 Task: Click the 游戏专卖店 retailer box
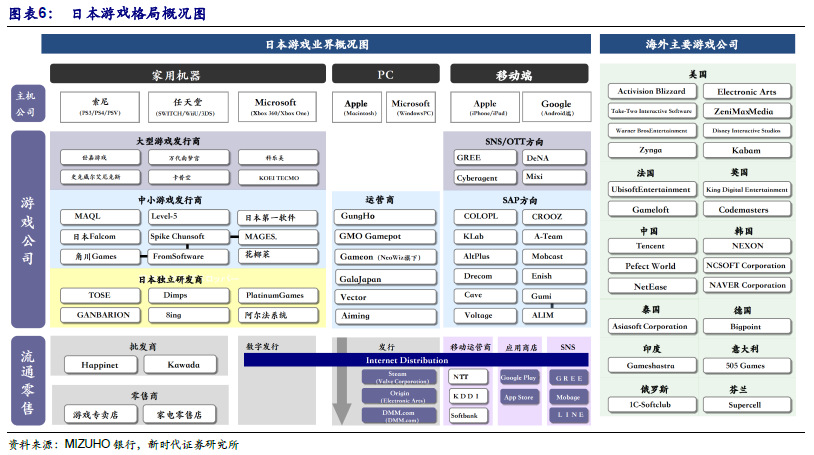click(x=101, y=414)
